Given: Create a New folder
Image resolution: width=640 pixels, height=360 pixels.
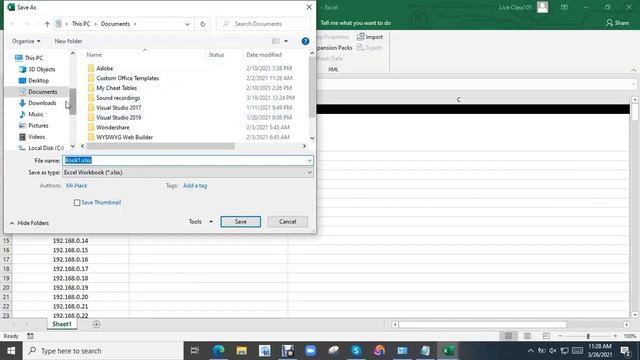Looking at the screenshot, I should coord(68,41).
